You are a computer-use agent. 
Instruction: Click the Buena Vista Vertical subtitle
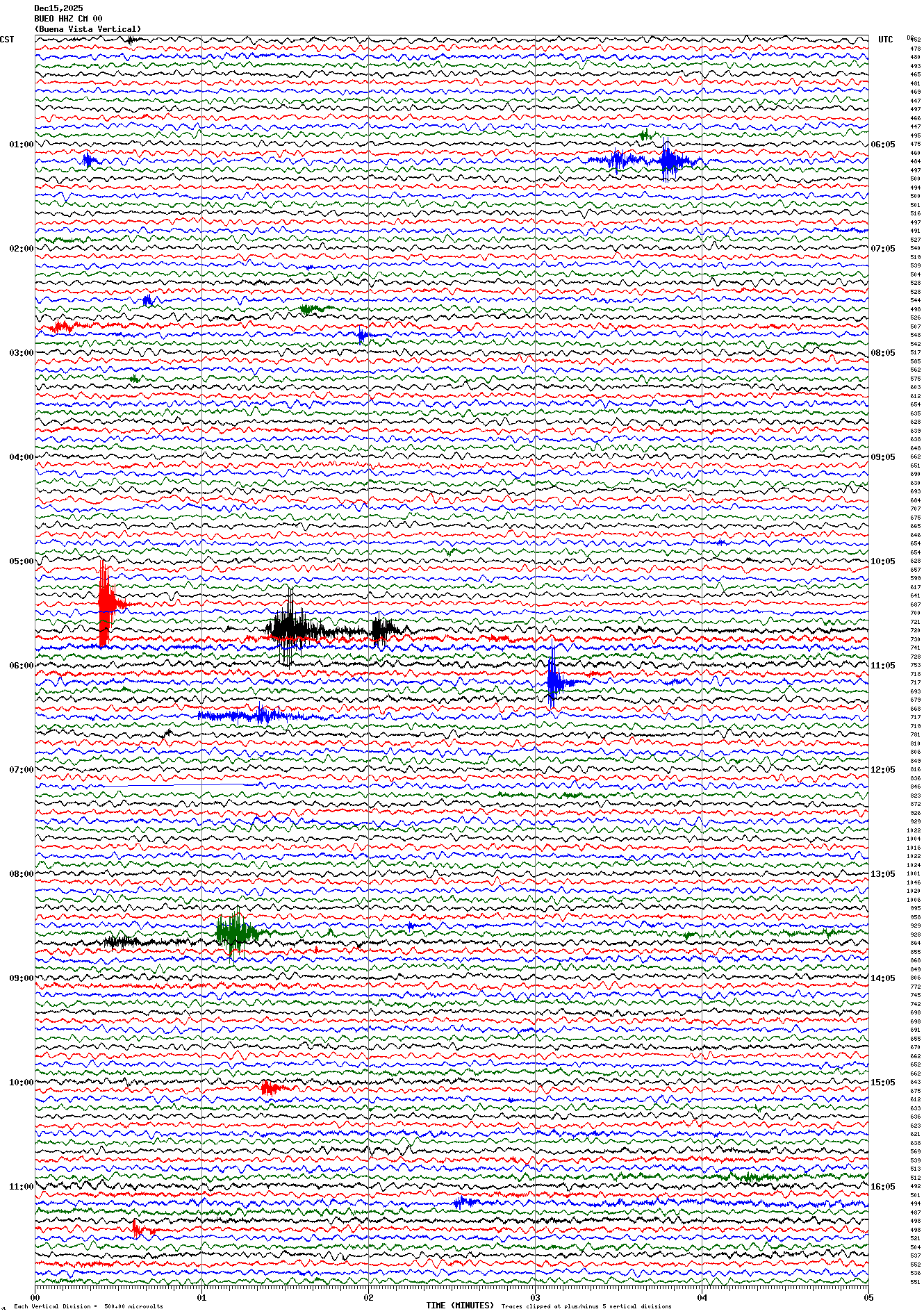[x=88, y=29]
